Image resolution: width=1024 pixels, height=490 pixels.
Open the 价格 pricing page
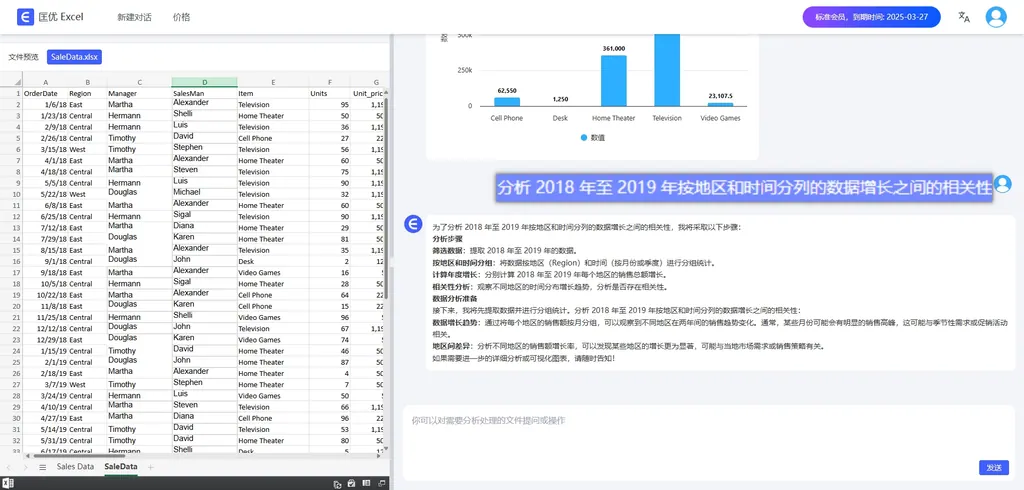(x=181, y=17)
